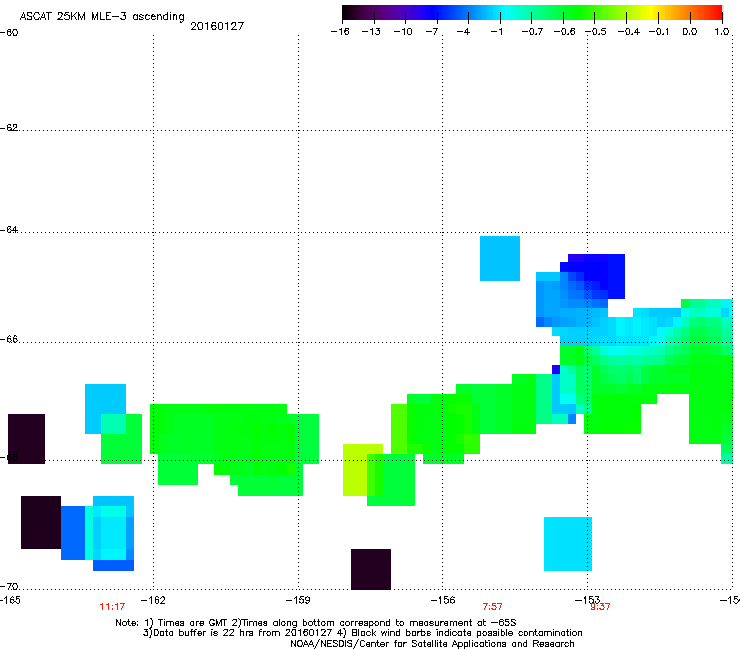
Task: Click the -62 latitude axis label
Action: click(x=9, y=128)
